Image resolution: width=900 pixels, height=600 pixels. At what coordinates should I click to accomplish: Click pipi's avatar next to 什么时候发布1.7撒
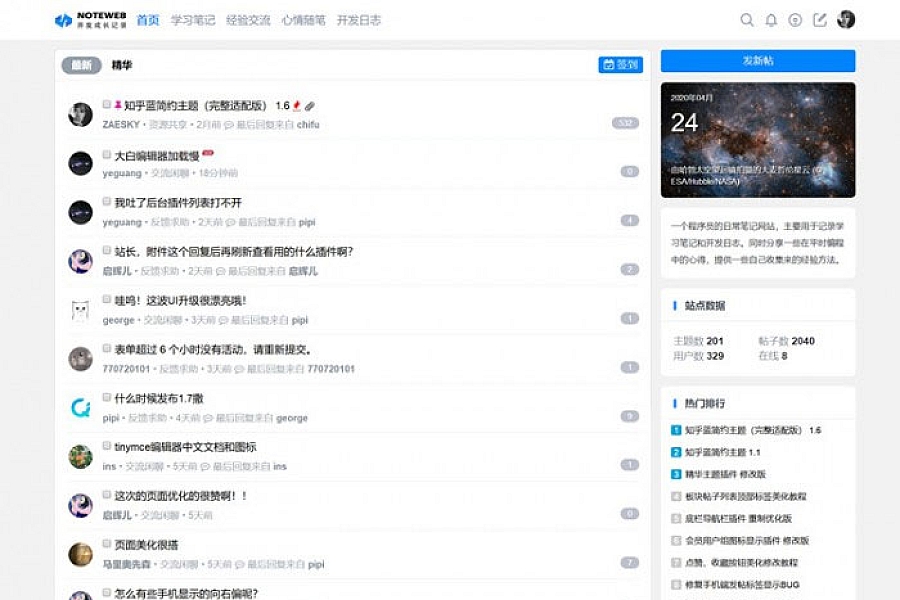(x=80, y=408)
